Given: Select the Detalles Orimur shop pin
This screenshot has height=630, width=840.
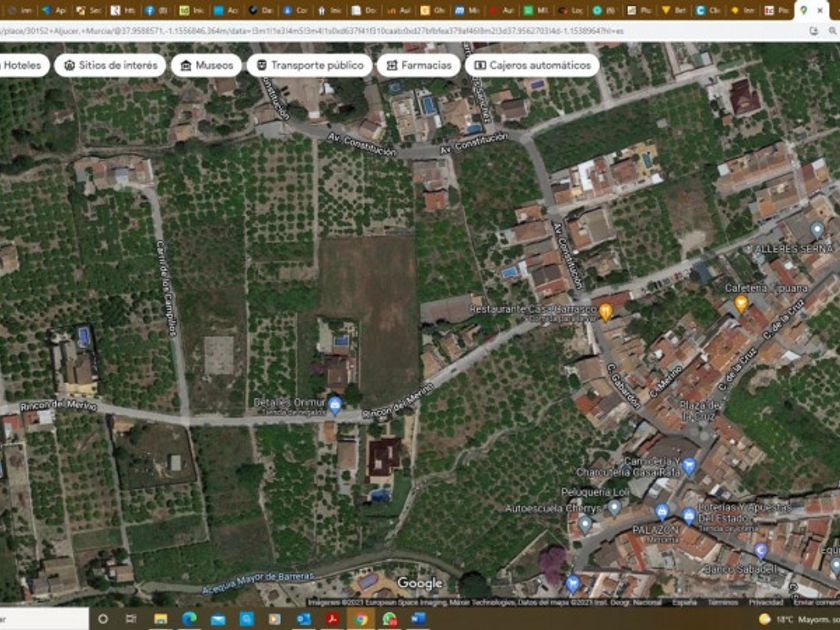Looking at the screenshot, I should coord(335,404).
